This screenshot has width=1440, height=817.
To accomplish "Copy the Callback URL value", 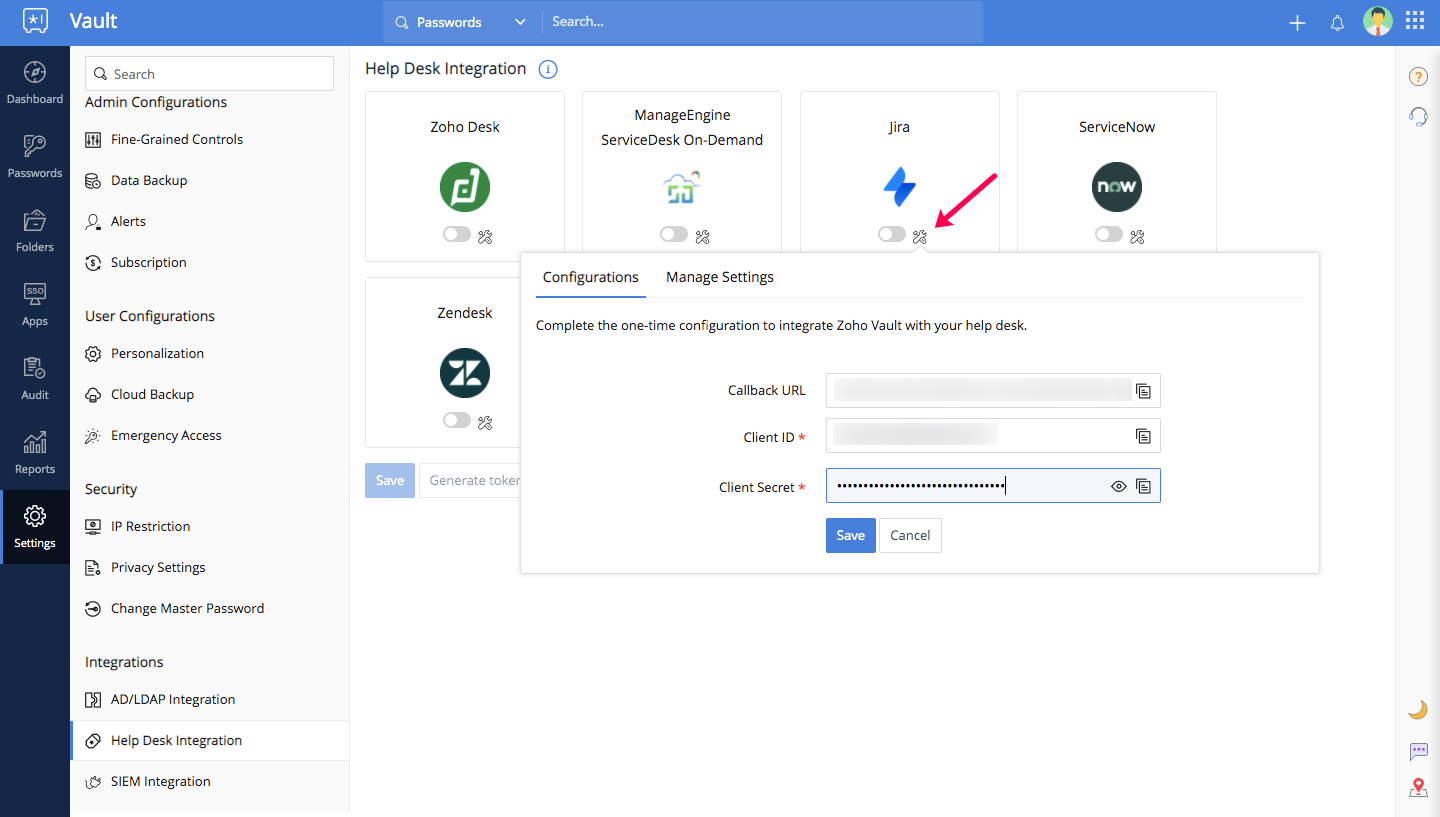I will tap(1143, 391).
